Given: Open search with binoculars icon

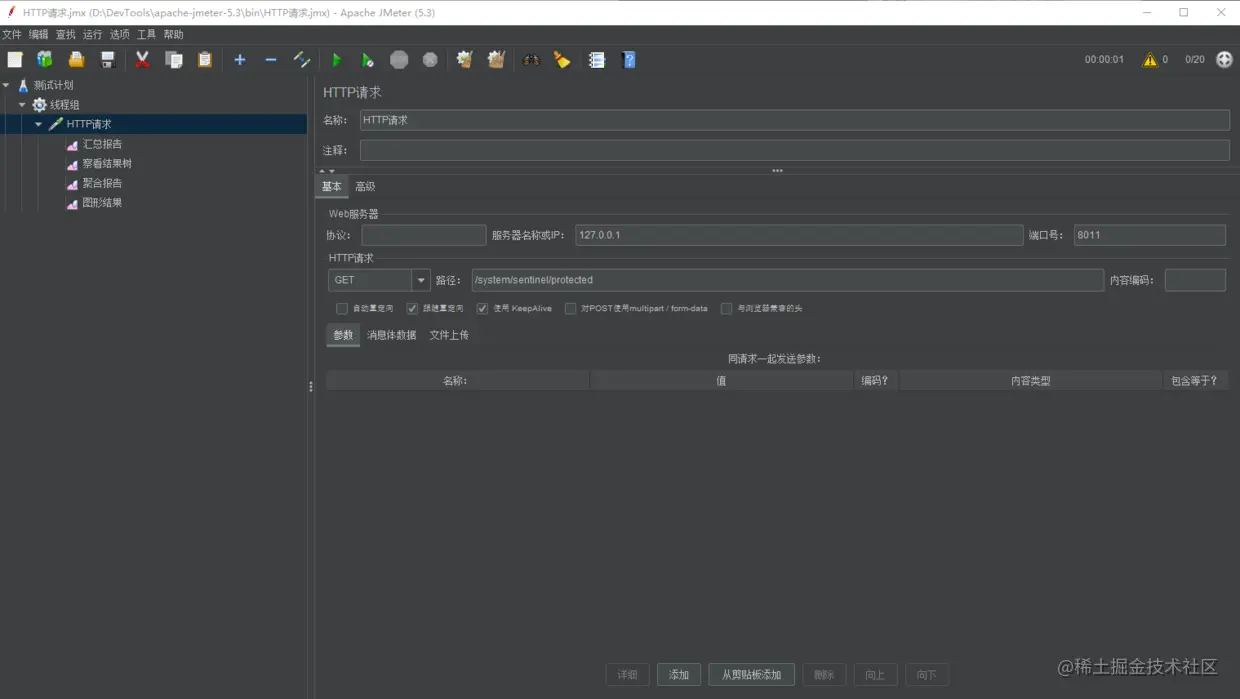Looking at the screenshot, I should [531, 60].
